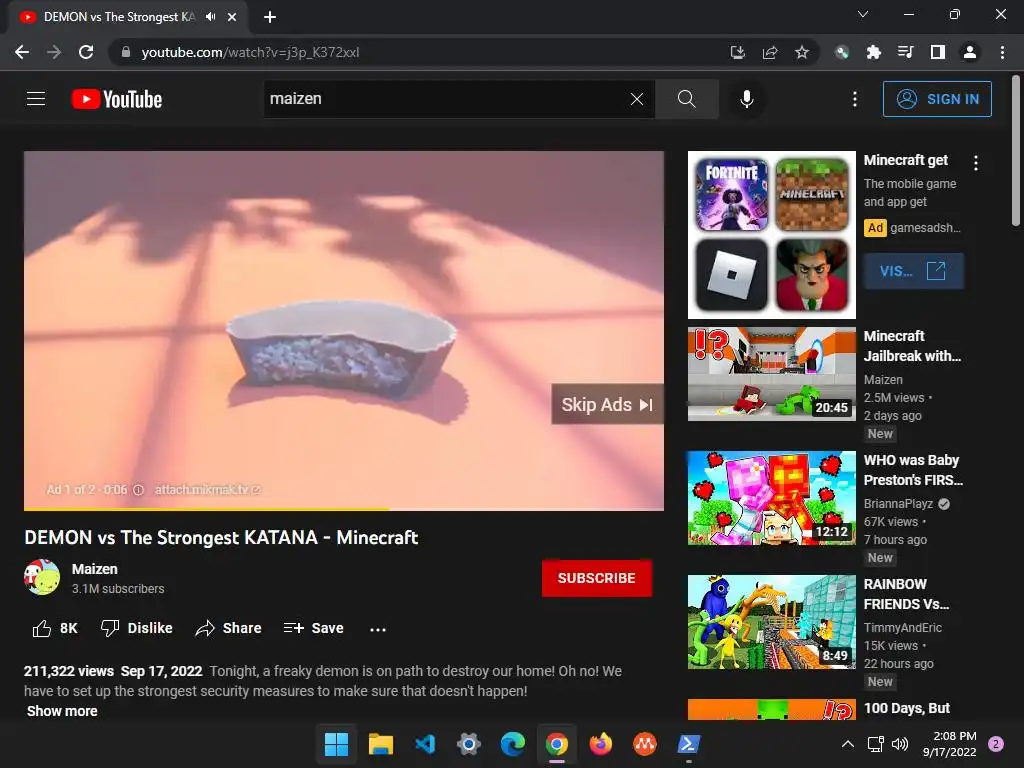Open notification center badge
The width and height of the screenshot is (1024, 768).
[996, 744]
